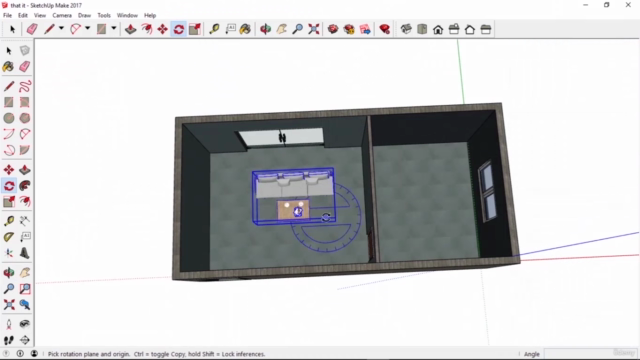The width and height of the screenshot is (640, 360).
Task: Click the Zoom Extents icon in horizontal toolbar
Action: [x=313, y=29]
